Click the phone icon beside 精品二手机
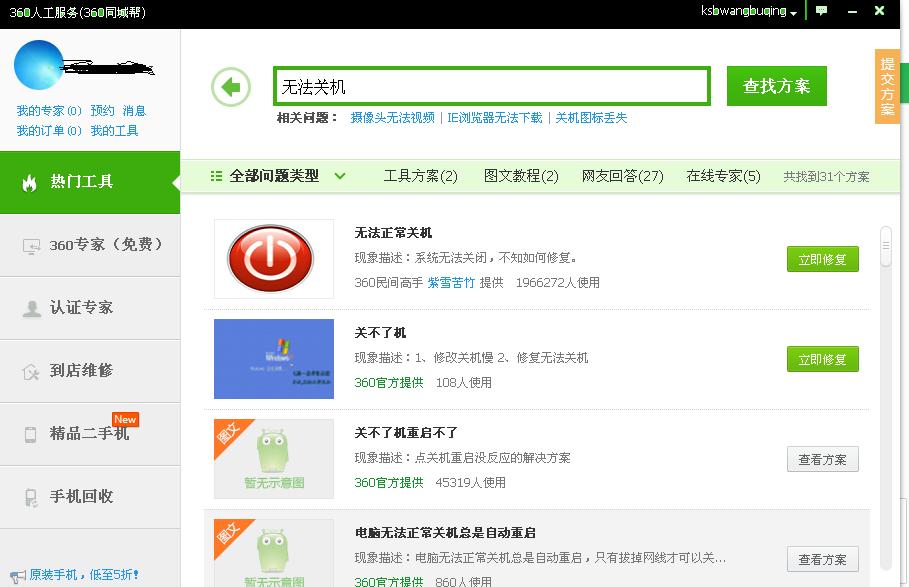This screenshot has height=587, width=909. click(30, 434)
